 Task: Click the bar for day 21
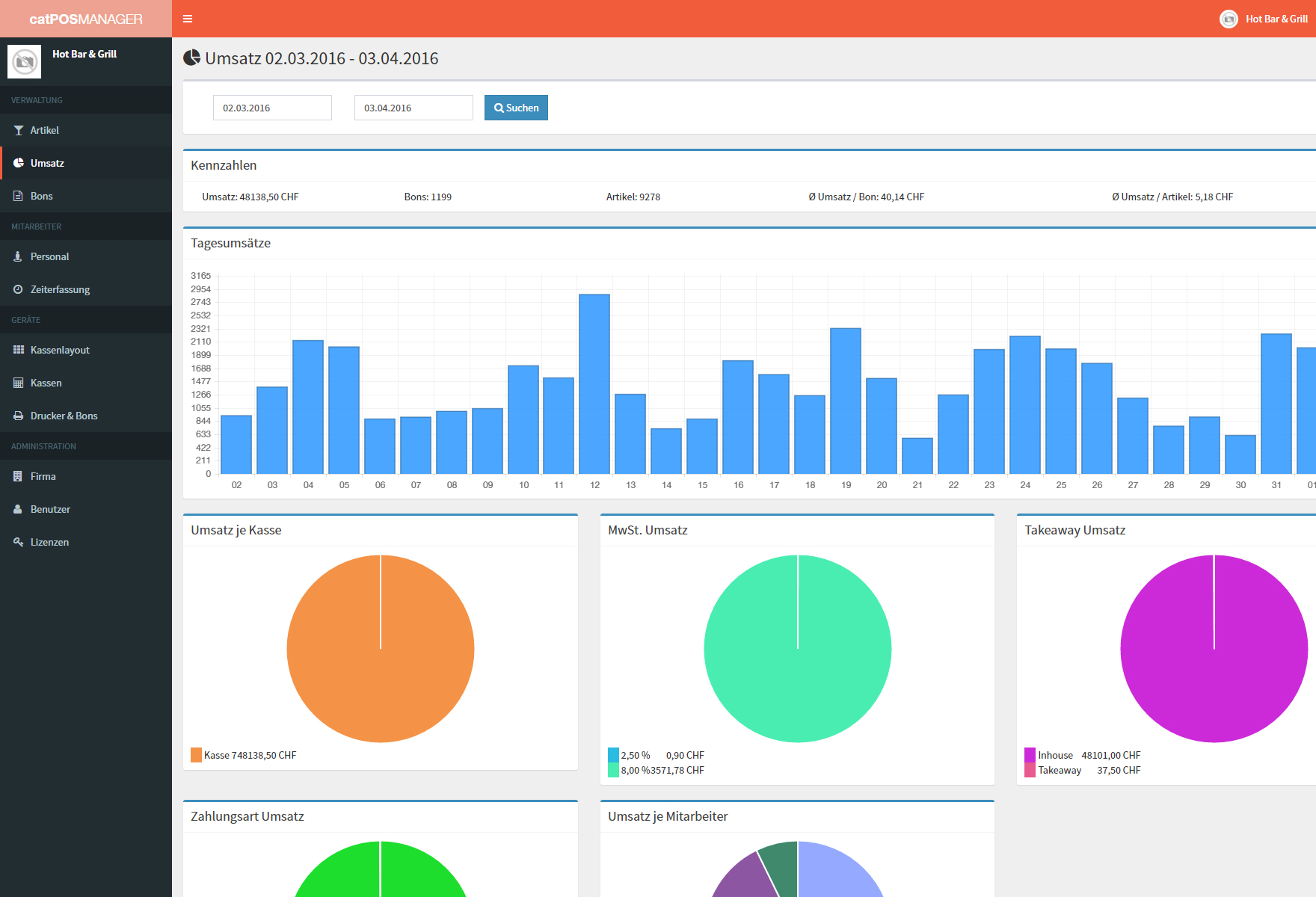click(x=917, y=456)
